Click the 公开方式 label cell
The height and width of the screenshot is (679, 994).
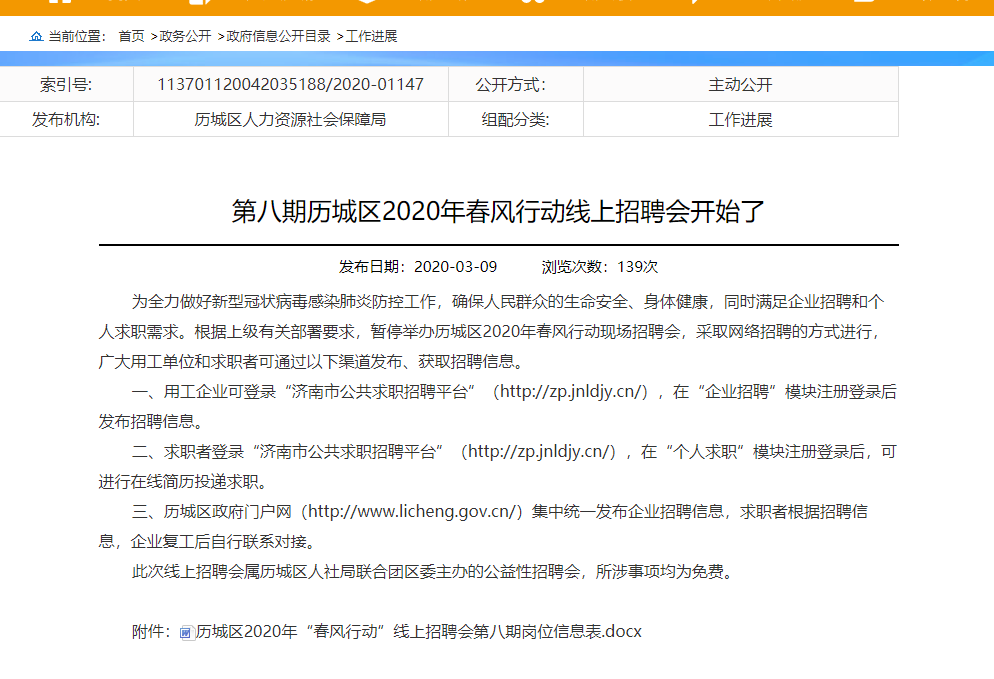514,85
